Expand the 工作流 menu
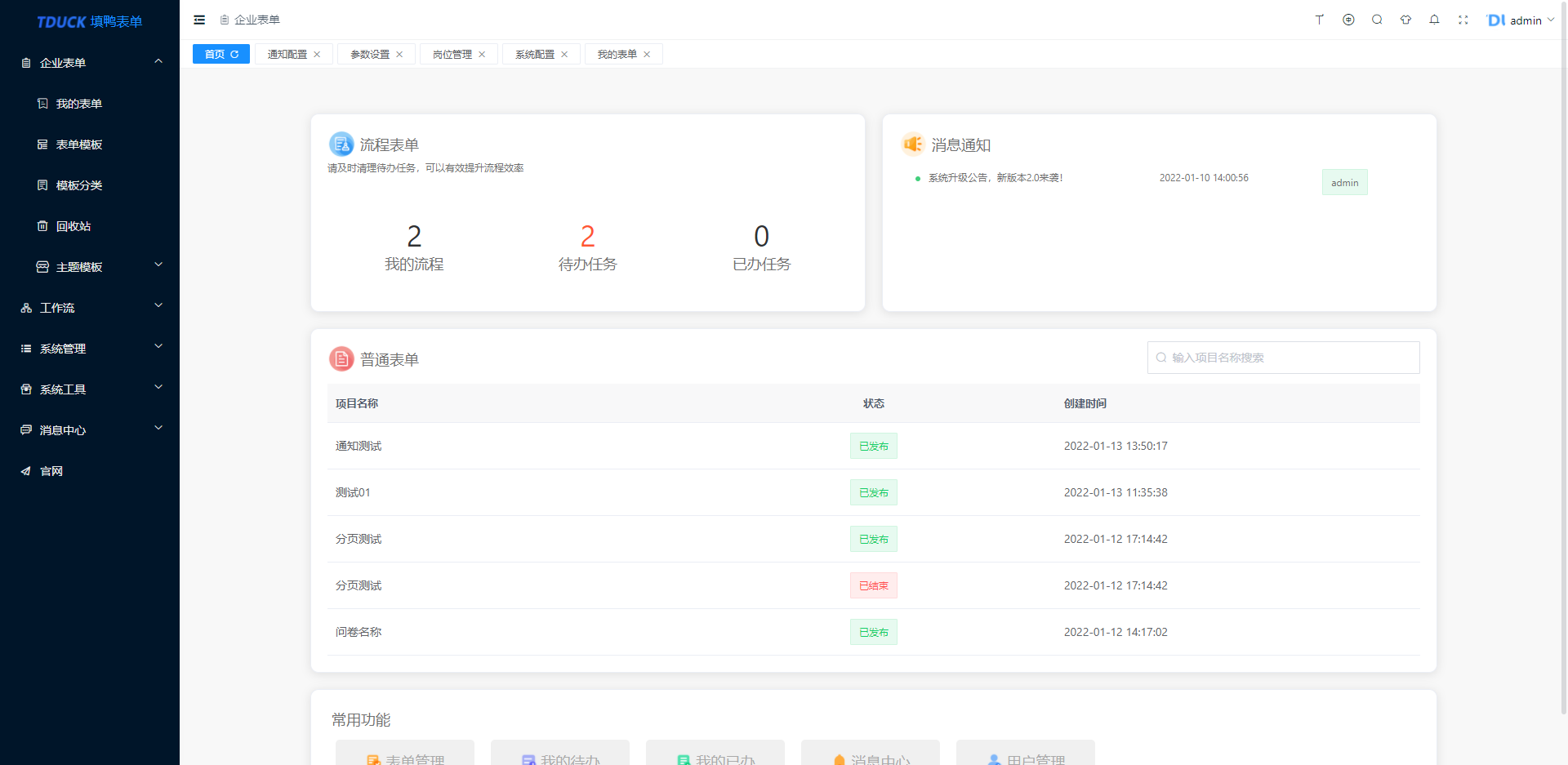 pos(90,307)
